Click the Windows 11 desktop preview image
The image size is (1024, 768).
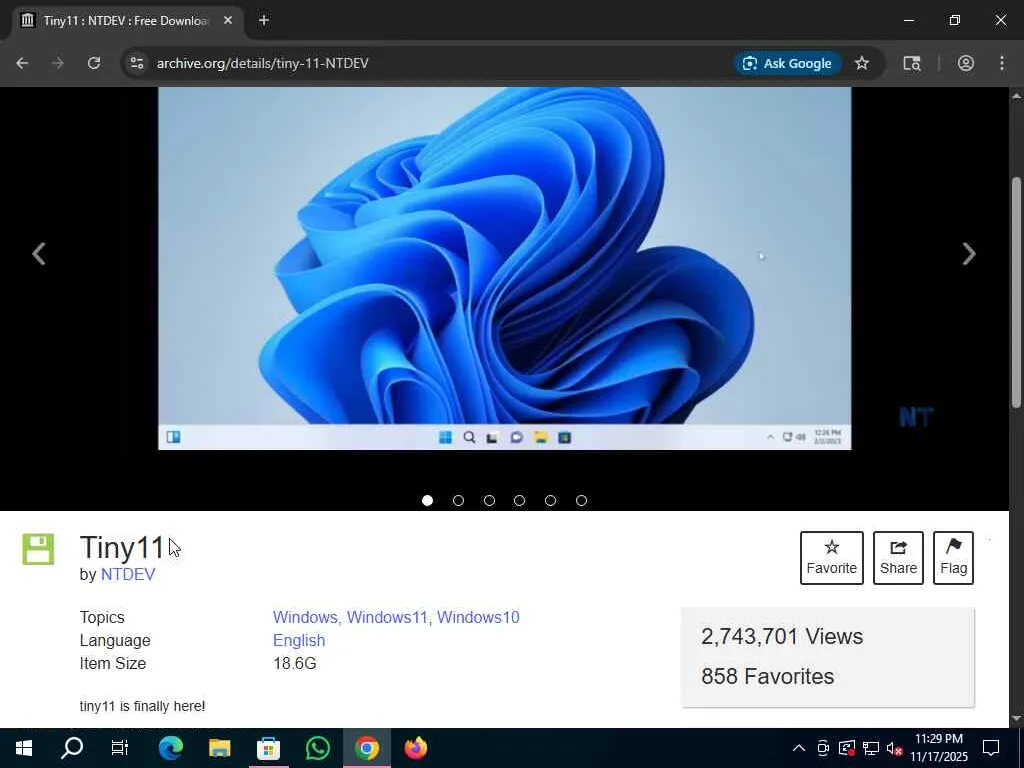tap(504, 268)
